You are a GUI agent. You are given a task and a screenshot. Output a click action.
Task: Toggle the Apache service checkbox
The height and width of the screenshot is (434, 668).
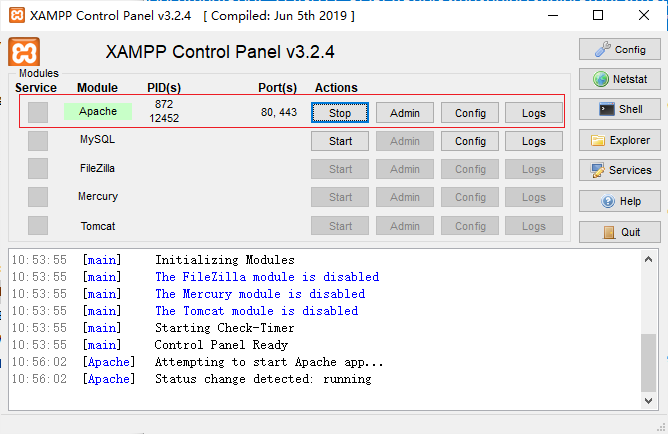[x=38, y=112]
